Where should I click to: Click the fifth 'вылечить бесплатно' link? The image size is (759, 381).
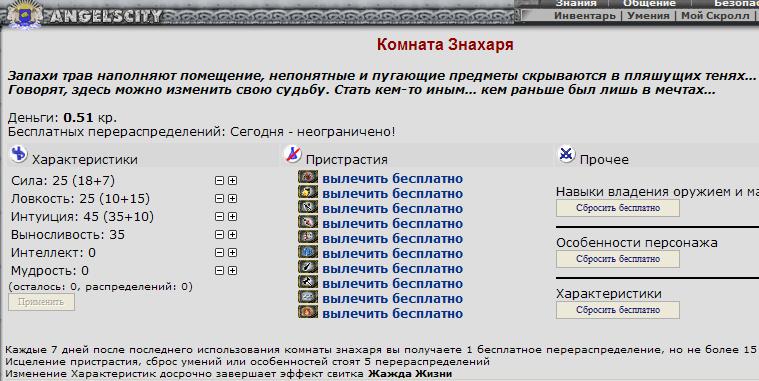(393, 239)
